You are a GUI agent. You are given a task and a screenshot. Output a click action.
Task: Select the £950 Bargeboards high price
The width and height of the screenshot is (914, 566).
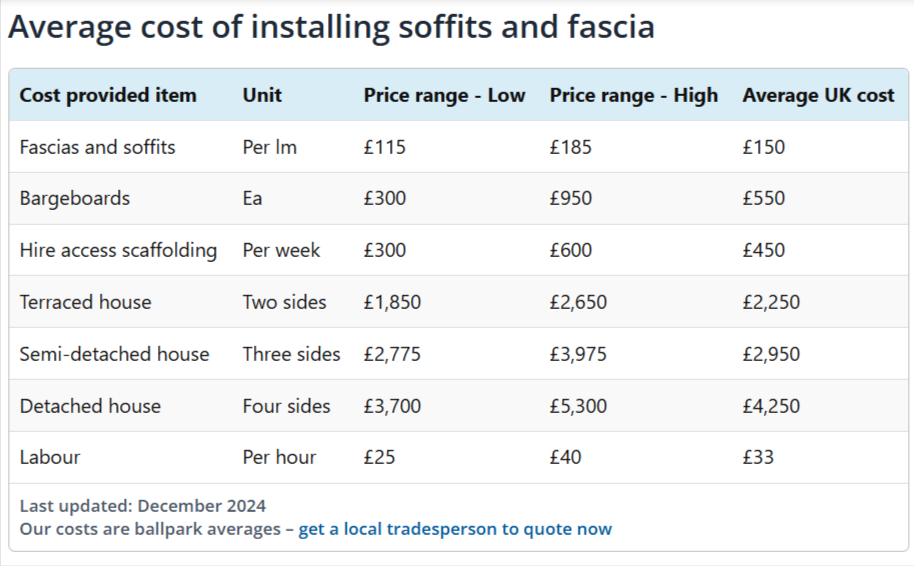point(571,199)
